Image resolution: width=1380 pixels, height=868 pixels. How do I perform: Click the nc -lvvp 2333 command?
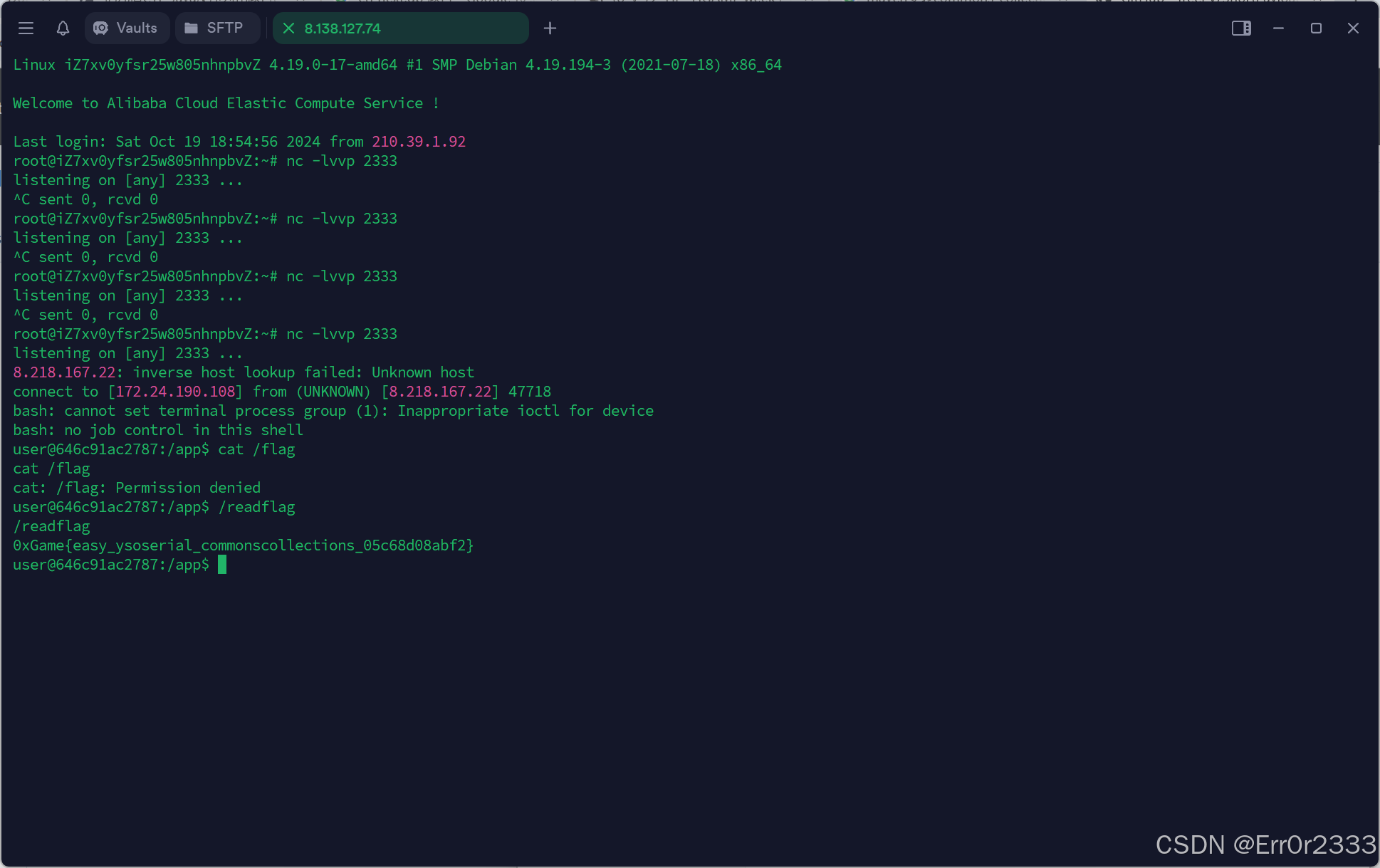[341, 161]
